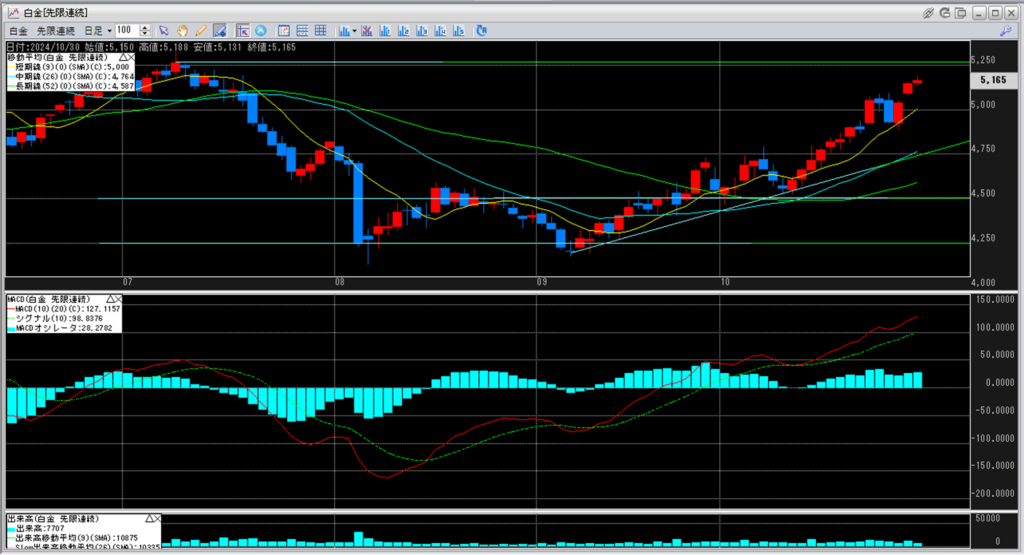
Task: Select the pencil trend line drawing tool
Action: point(200,31)
